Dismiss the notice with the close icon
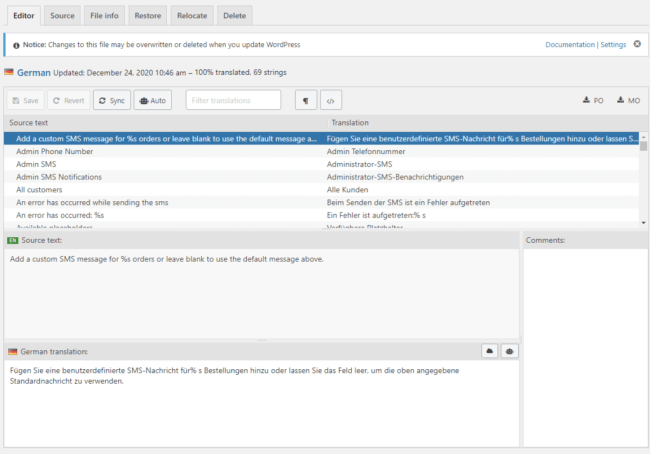650x454 pixels. (x=637, y=44)
